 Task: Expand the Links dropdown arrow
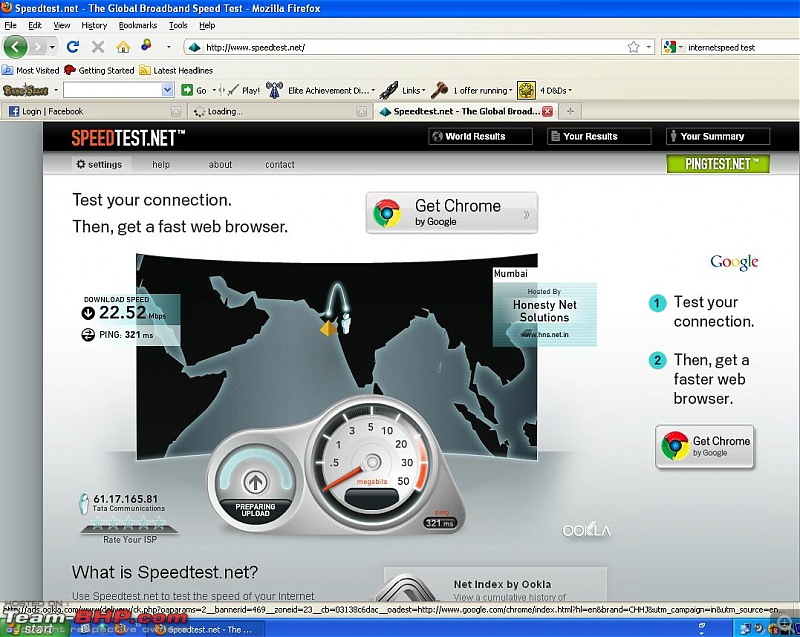[x=423, y=91]
